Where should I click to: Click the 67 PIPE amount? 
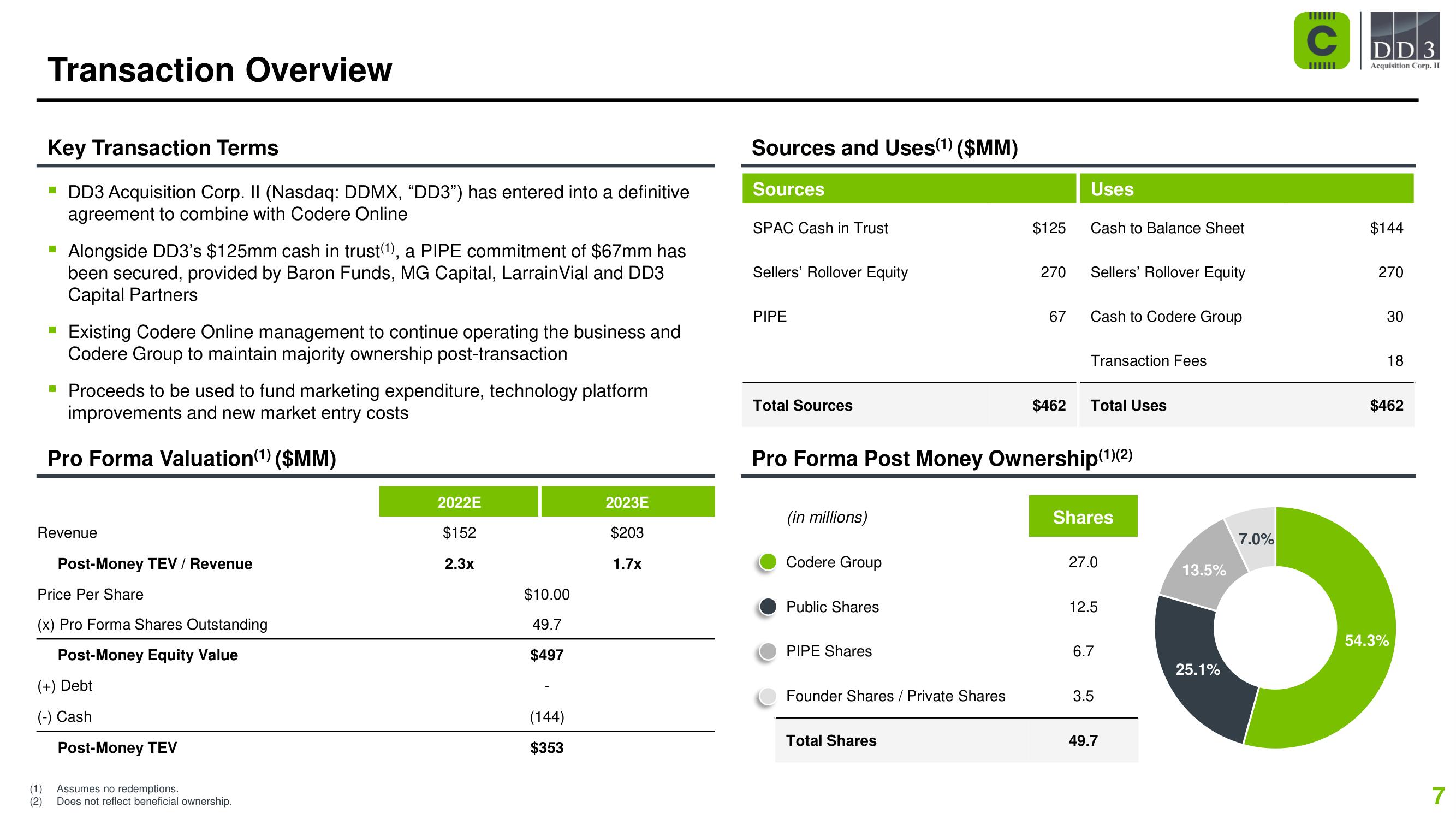[x=1057, y=317]
